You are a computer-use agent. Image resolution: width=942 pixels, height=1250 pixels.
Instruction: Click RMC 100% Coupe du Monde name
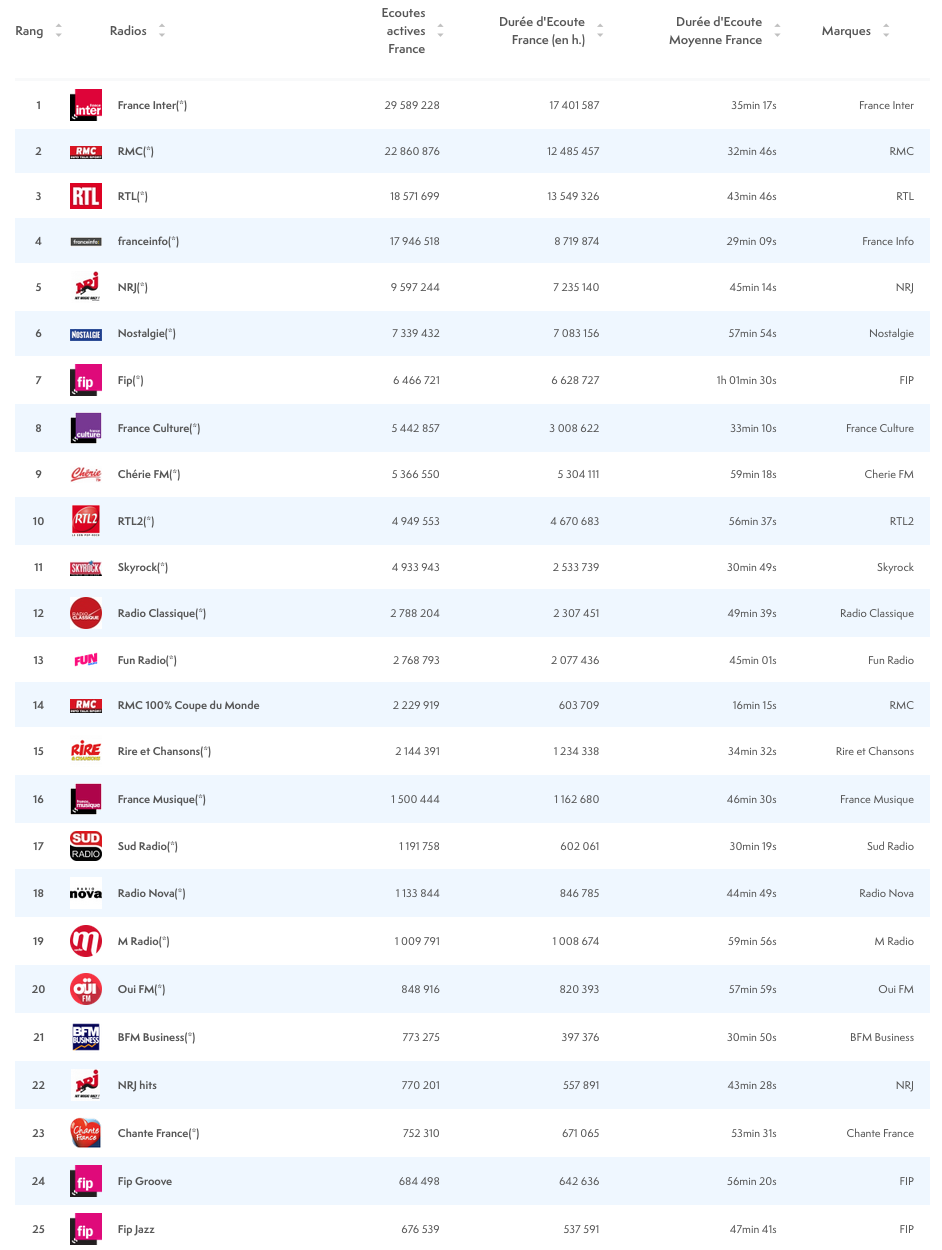click(188, 705)
